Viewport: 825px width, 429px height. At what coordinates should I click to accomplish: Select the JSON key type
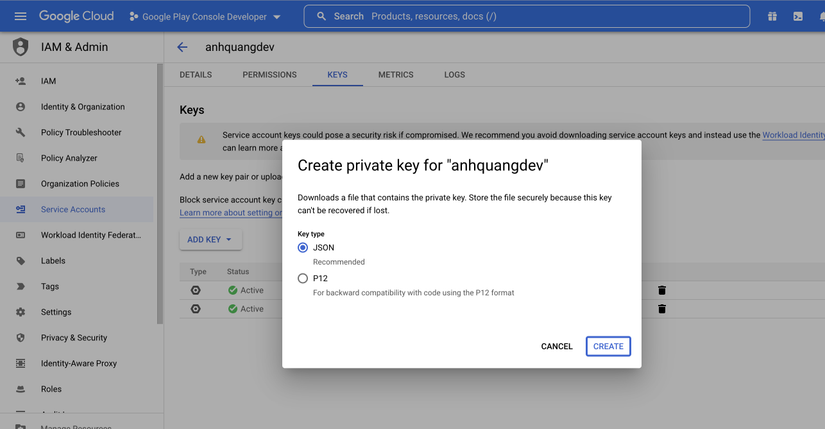[303, 247]
